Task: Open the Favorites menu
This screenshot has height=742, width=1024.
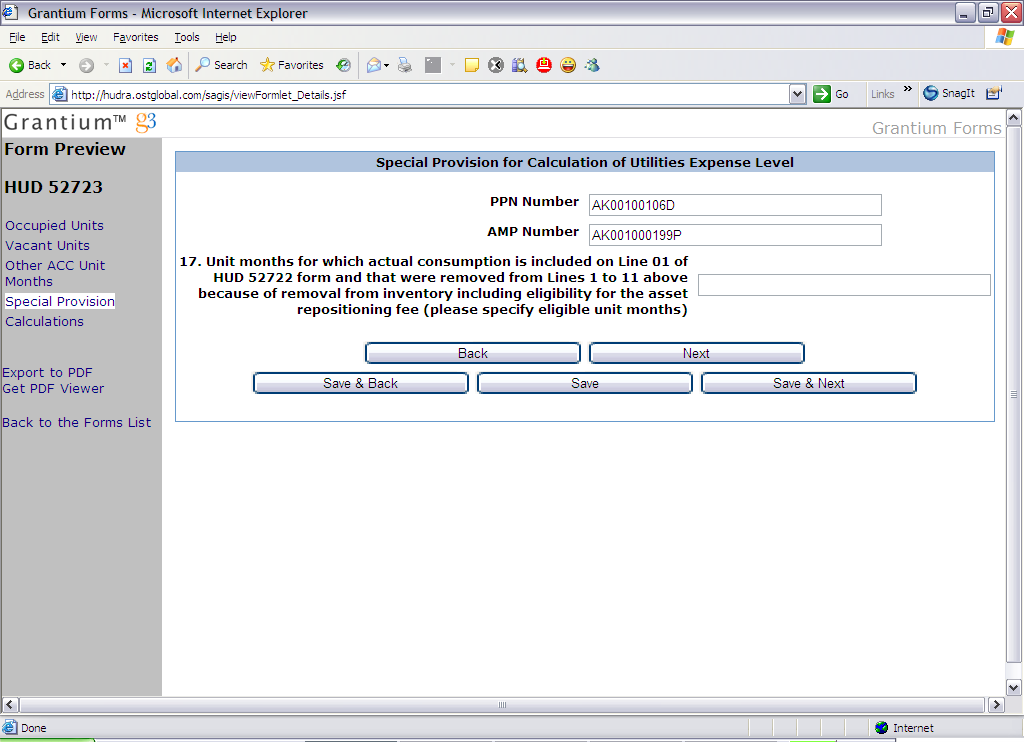Action: (x=136, y=37)
